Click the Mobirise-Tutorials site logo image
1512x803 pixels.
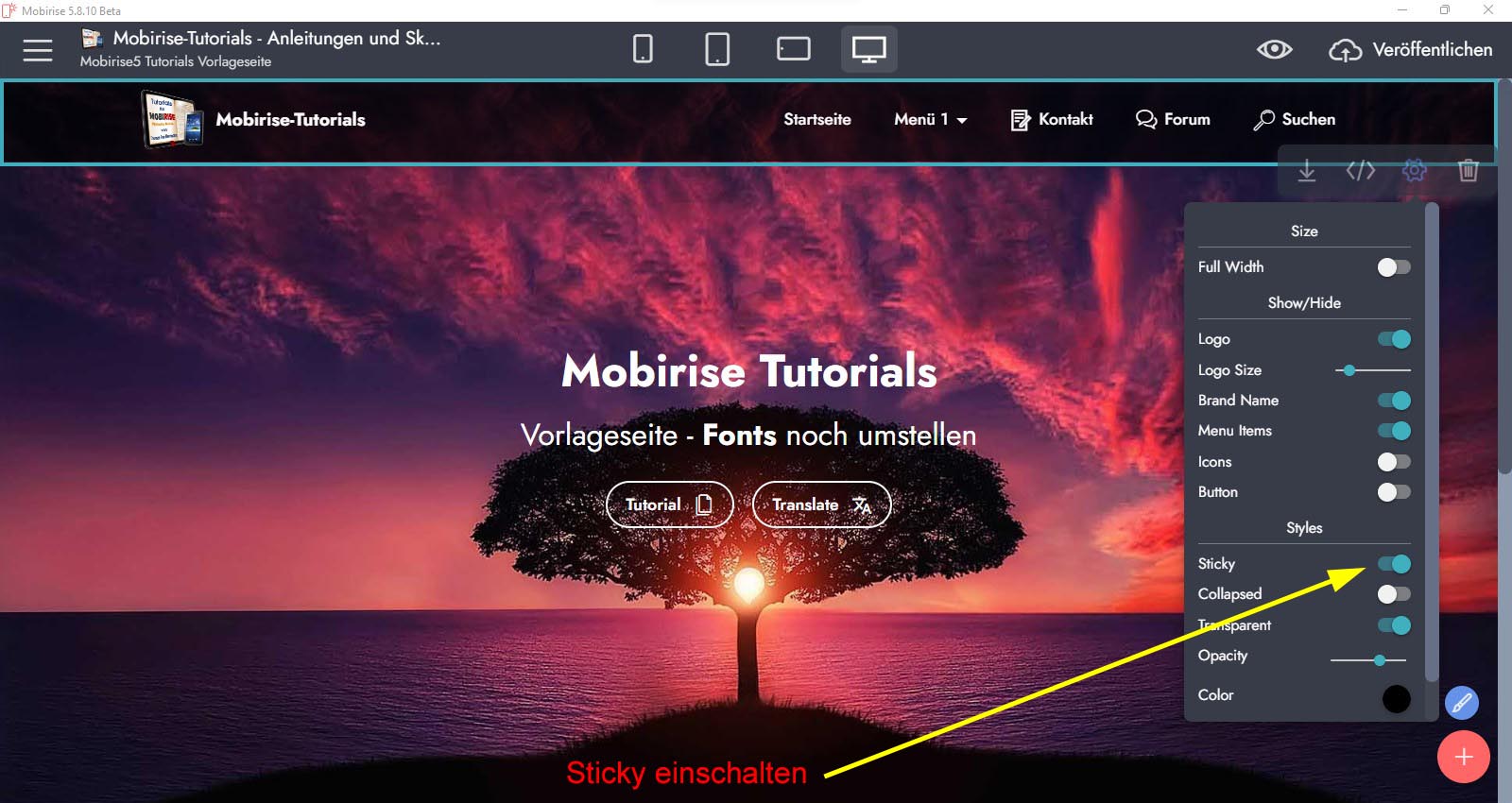click(172, 119)
